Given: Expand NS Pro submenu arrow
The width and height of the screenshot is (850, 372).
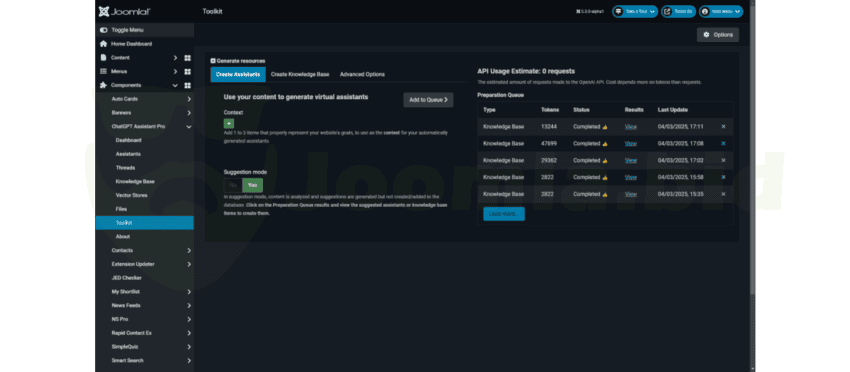Looking at the screenshot, I should click(189, 319).
